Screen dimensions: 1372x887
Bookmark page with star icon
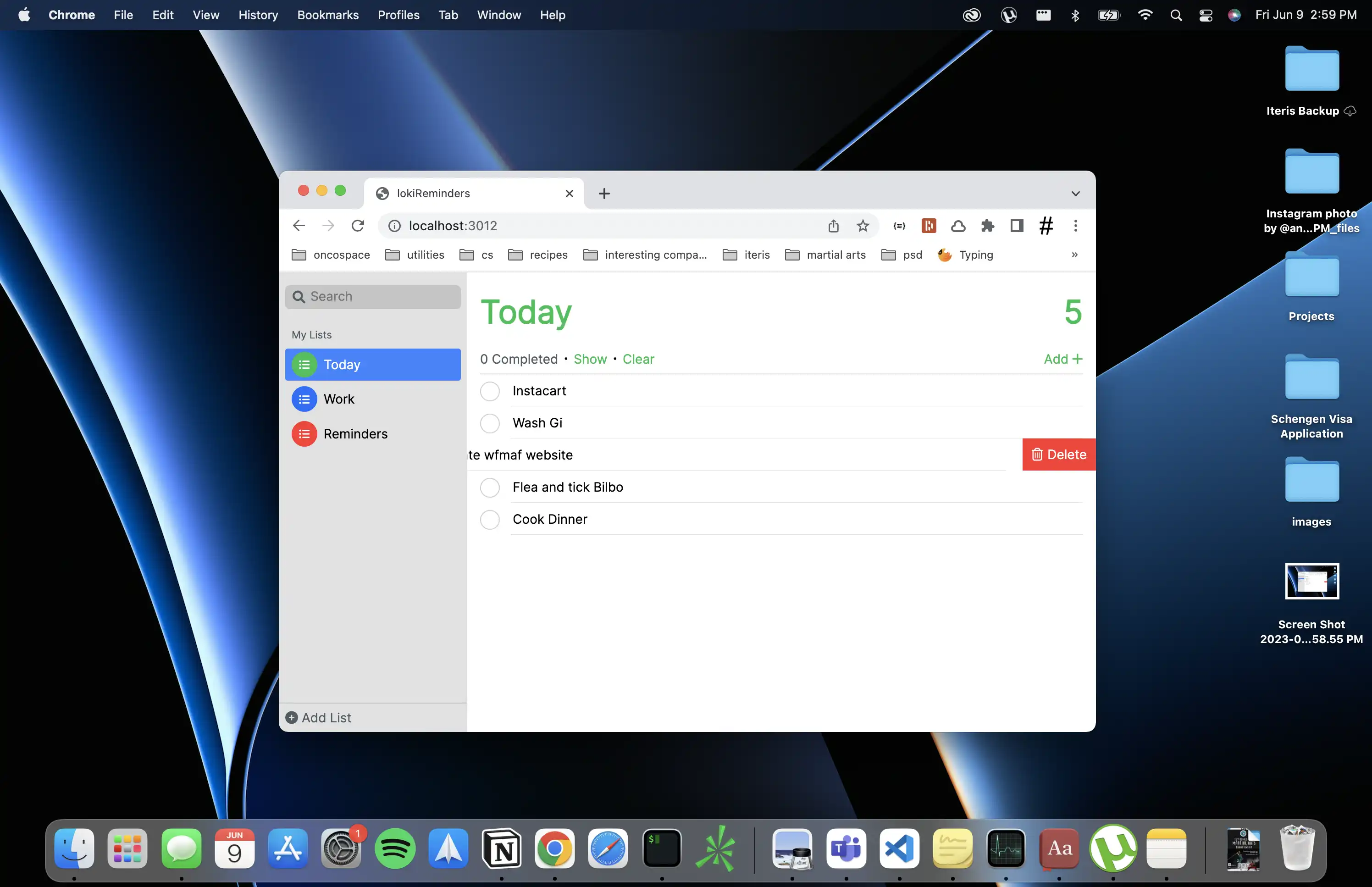(863, 226)
